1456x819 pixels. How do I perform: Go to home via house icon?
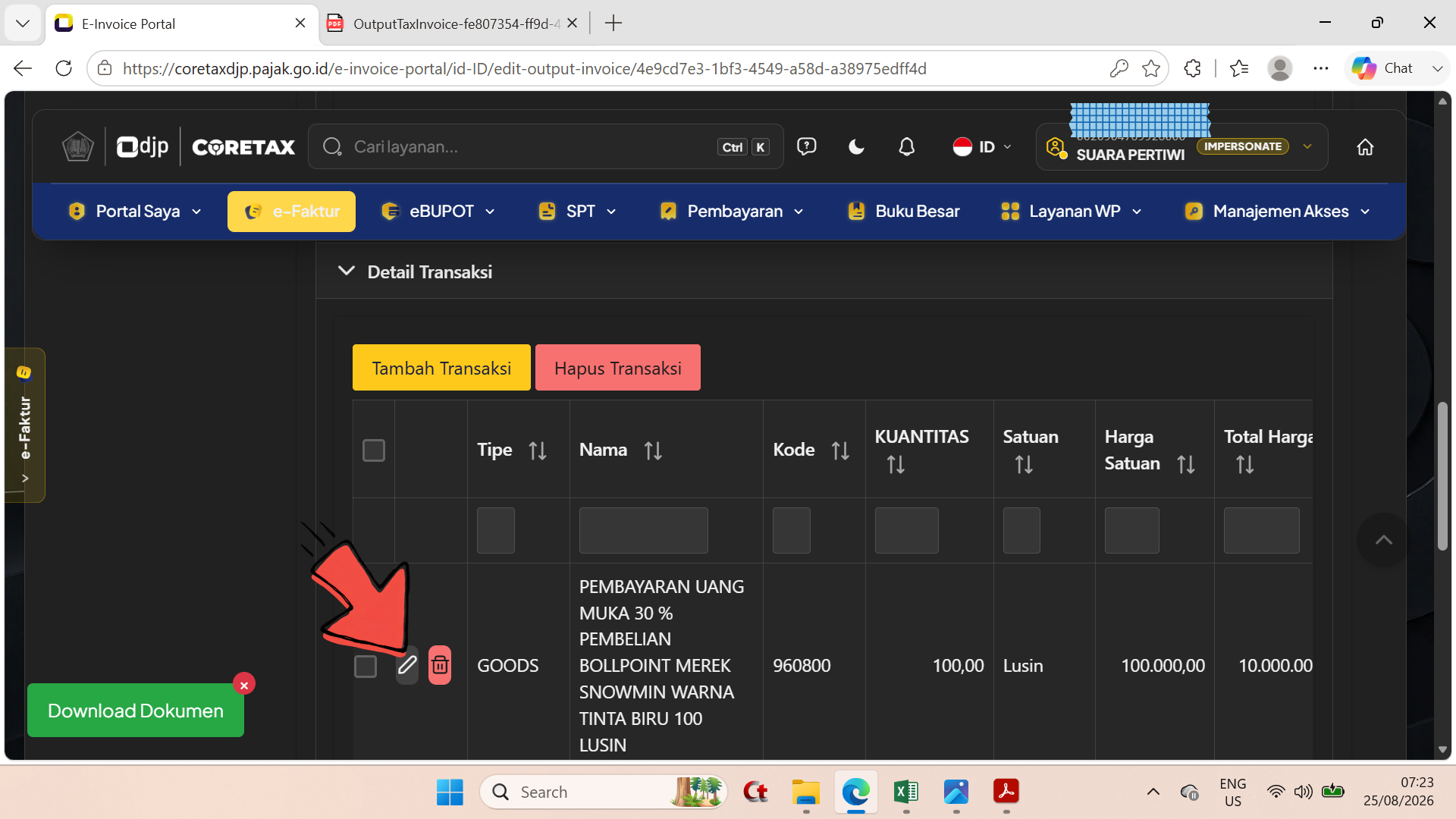1365,147
